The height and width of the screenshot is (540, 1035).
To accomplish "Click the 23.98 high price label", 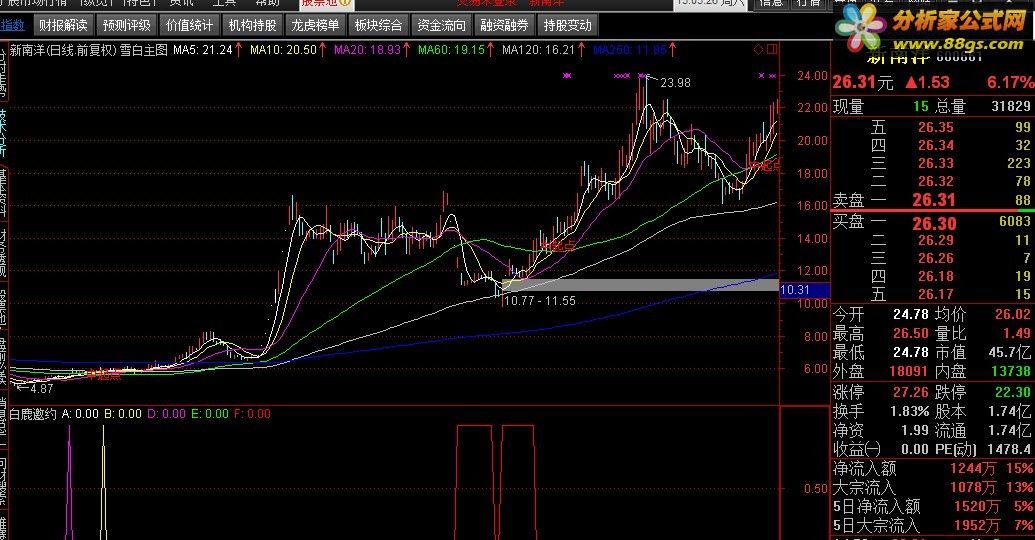I will [x=675, y=83].
